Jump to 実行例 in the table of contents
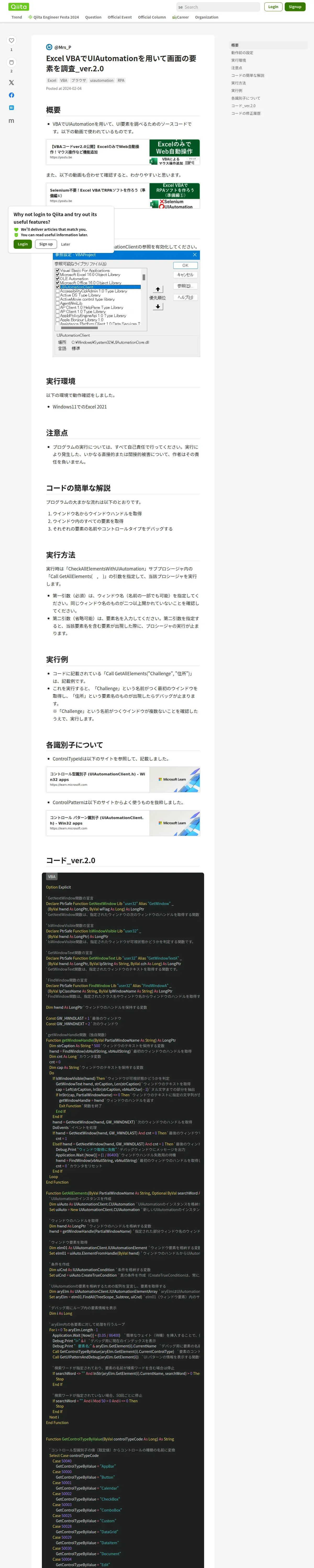This screenshot has height=1568, width=314. [237, 91]
